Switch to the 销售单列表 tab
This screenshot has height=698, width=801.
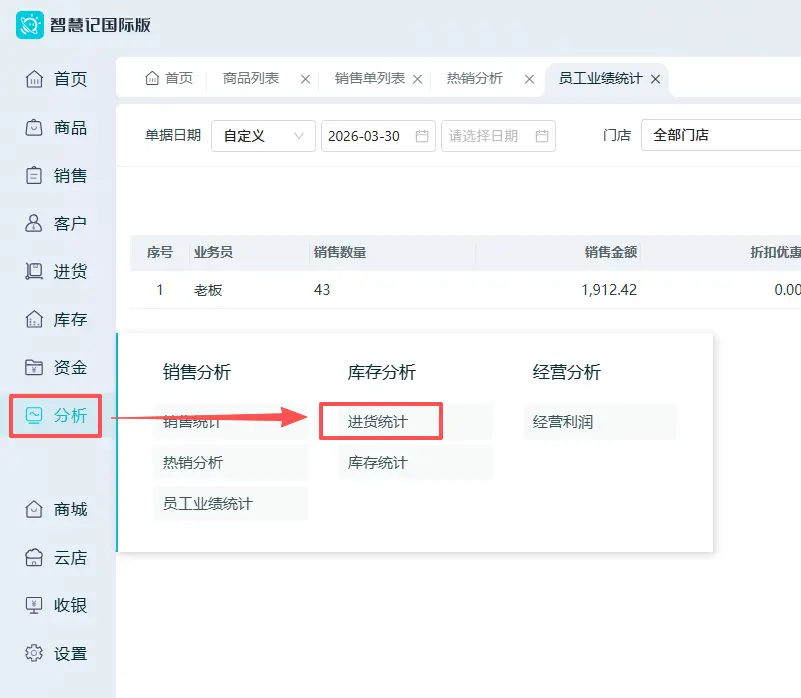(x=370, y=78)
